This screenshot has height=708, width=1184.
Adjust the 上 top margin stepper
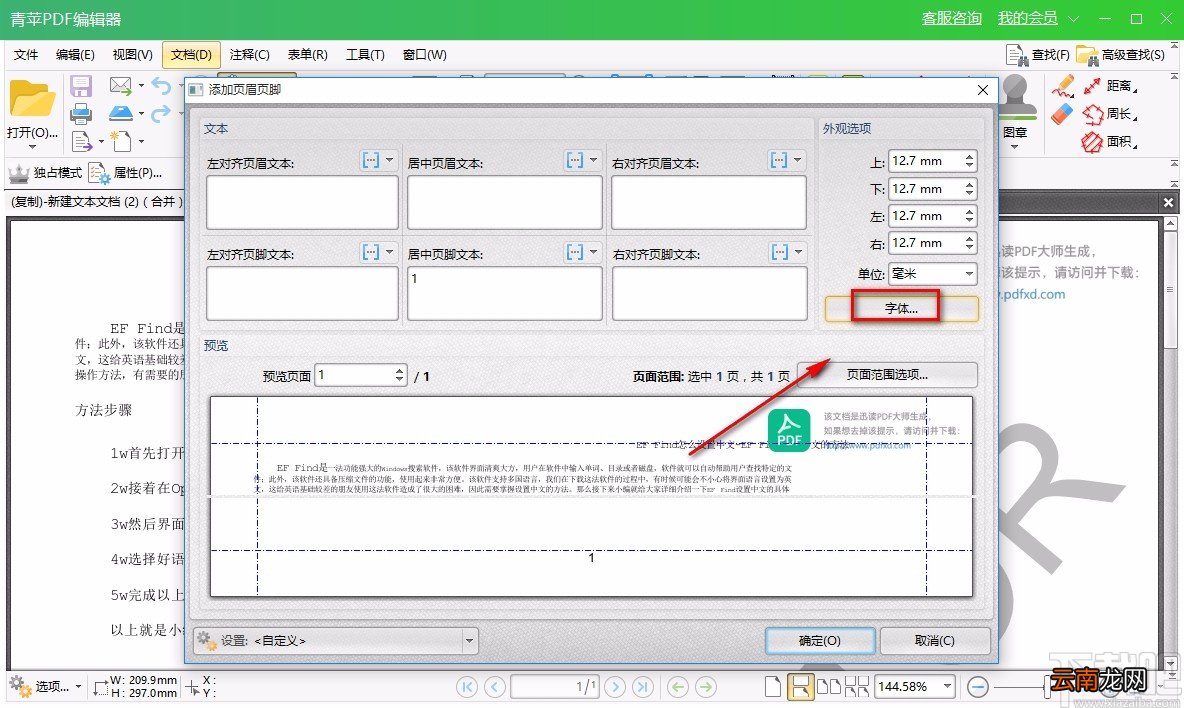tap(970, 161)
